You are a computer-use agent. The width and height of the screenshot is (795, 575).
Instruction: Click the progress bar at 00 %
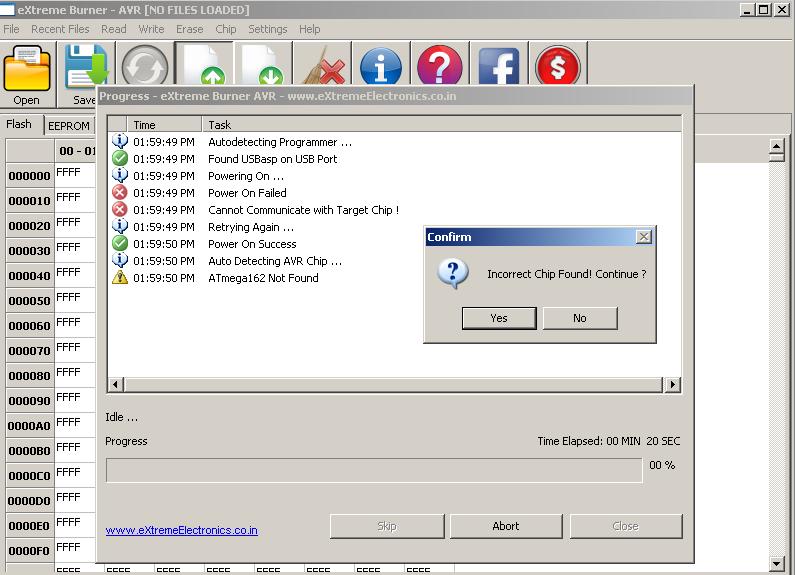tap(374, 471)
